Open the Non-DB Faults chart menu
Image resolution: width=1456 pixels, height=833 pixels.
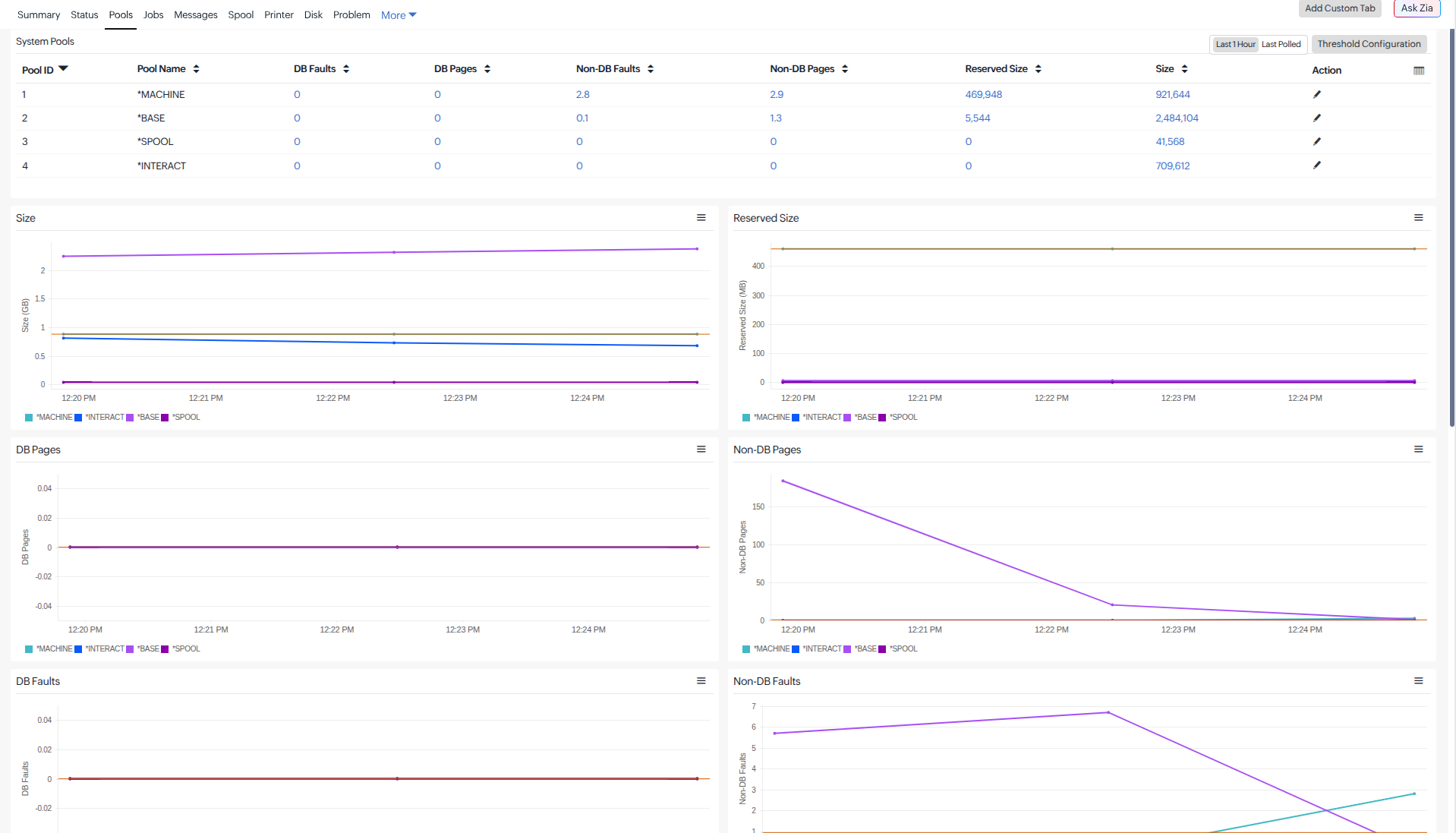1419,681
